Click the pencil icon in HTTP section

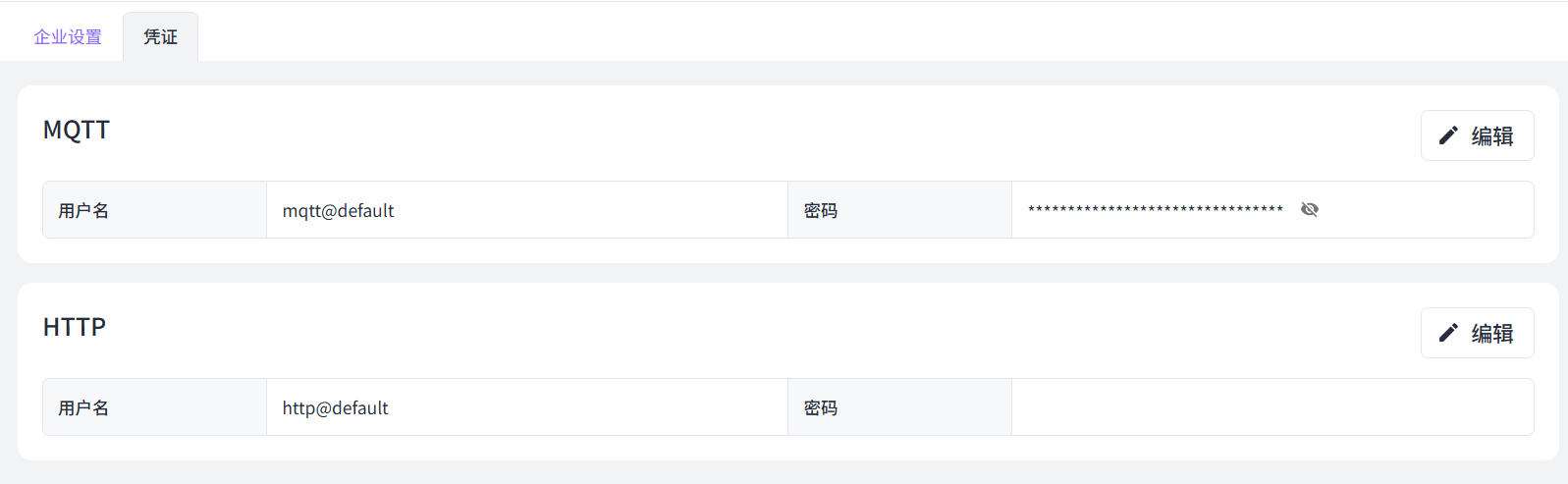point(1448,333)
